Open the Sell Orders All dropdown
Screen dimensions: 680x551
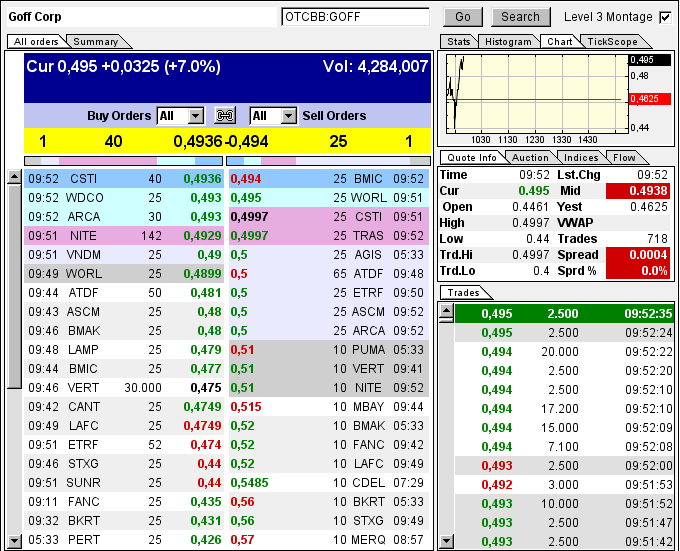[x=273, y=116]
